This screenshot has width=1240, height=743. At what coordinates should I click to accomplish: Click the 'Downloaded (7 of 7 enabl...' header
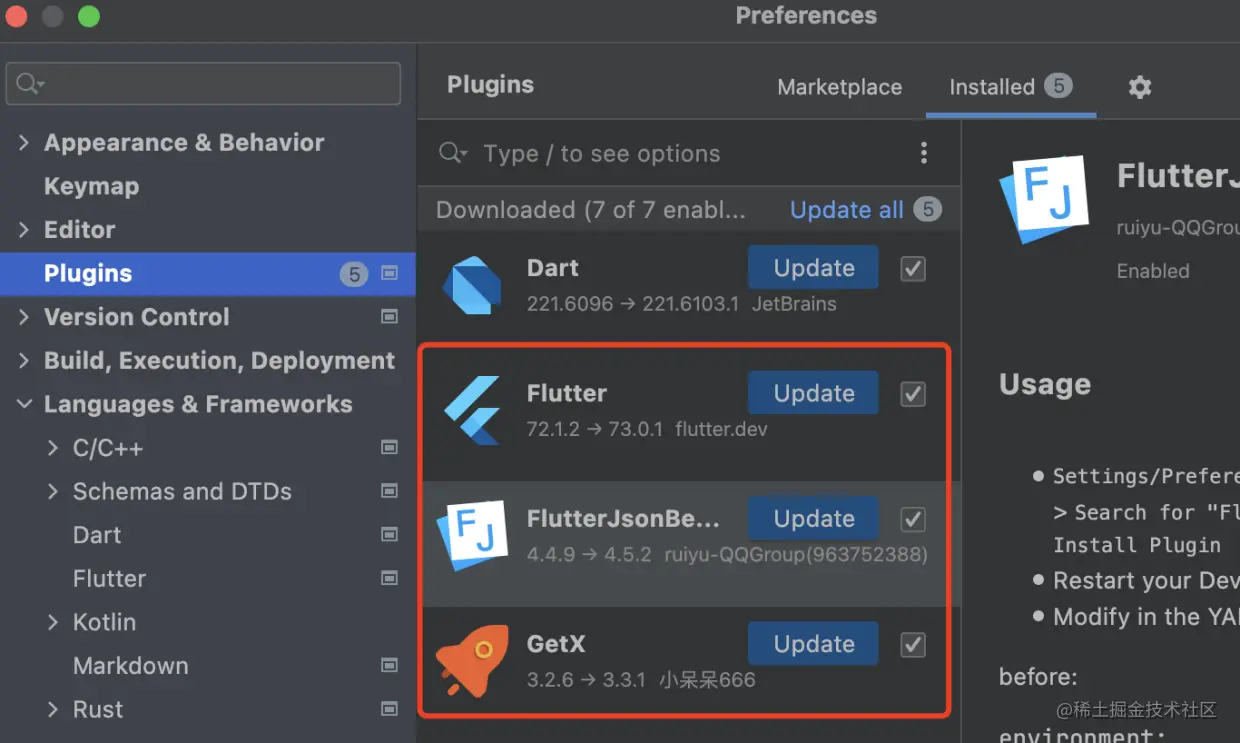click(x=591, y=210)
